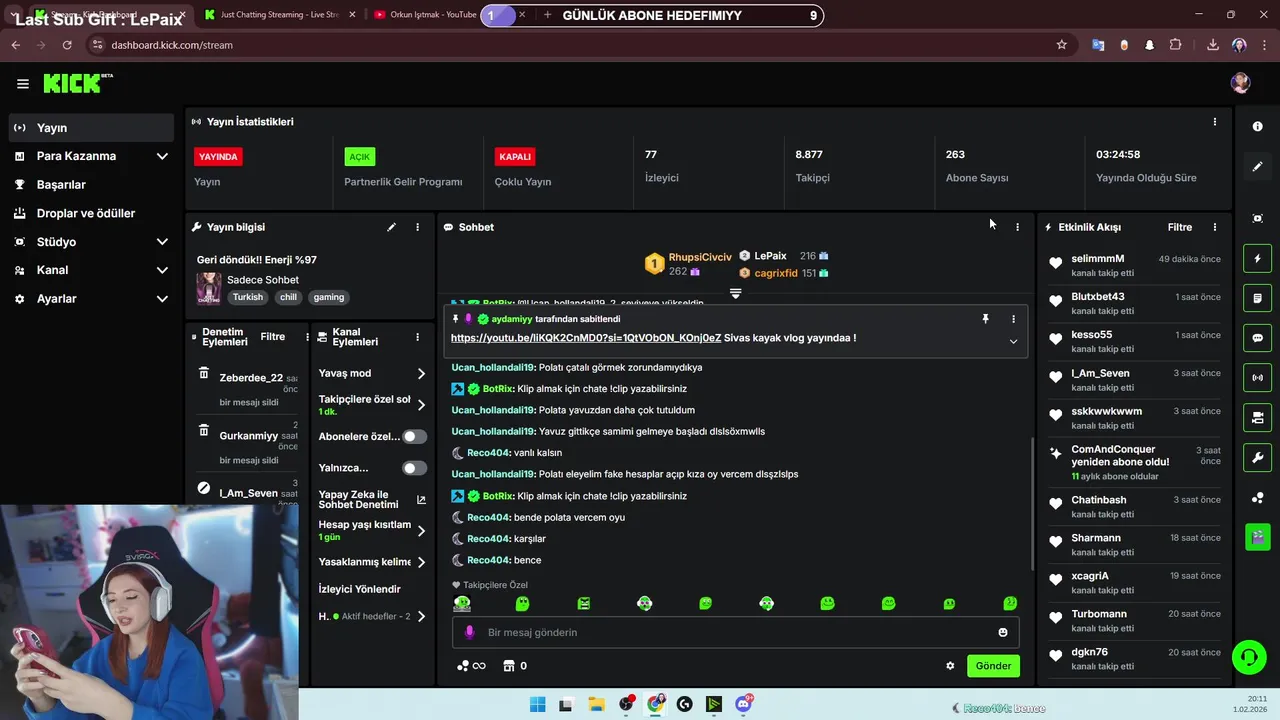The height and width of the screenshot is (720, 1280).
Task: Click the green clapperboard clip icon on the right sidebar
Action: coord(1257,537)
